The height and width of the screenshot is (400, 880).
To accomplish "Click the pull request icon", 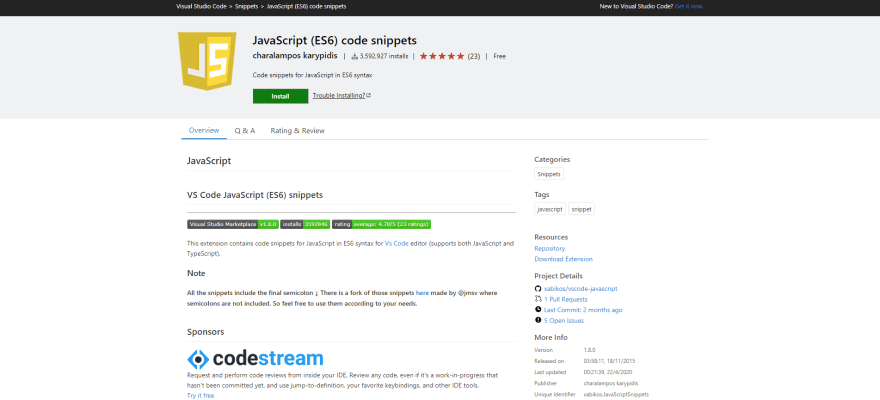I will click(538, 299).
